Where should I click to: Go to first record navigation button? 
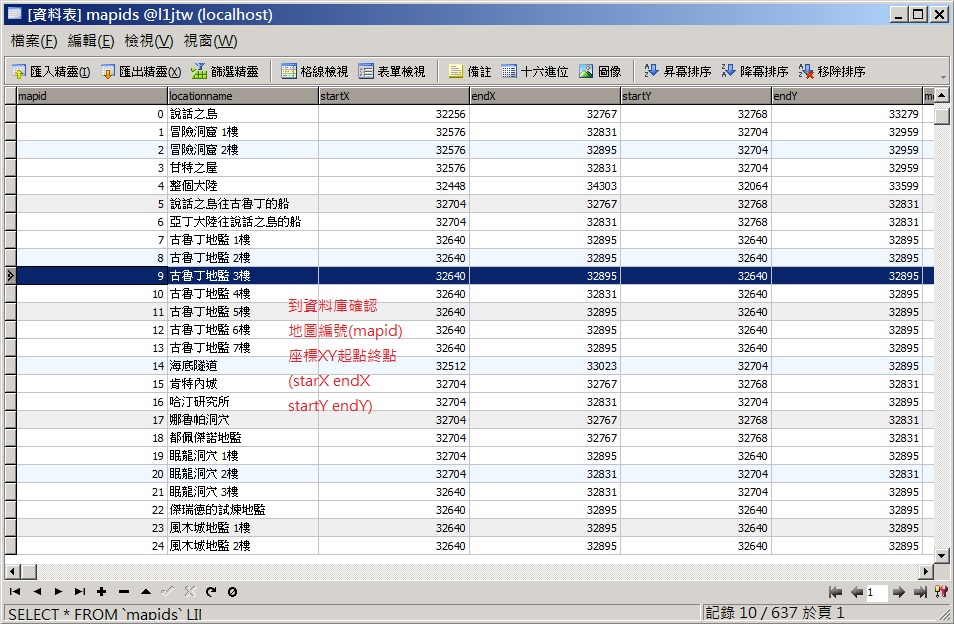pos(15,591)
